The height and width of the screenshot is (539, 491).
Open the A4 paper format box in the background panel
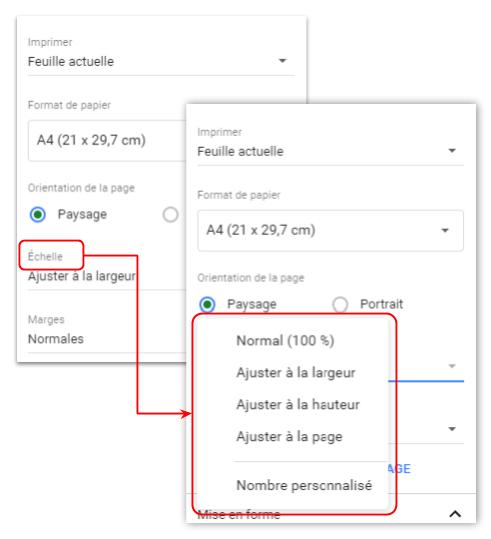(x=107, y=141)
